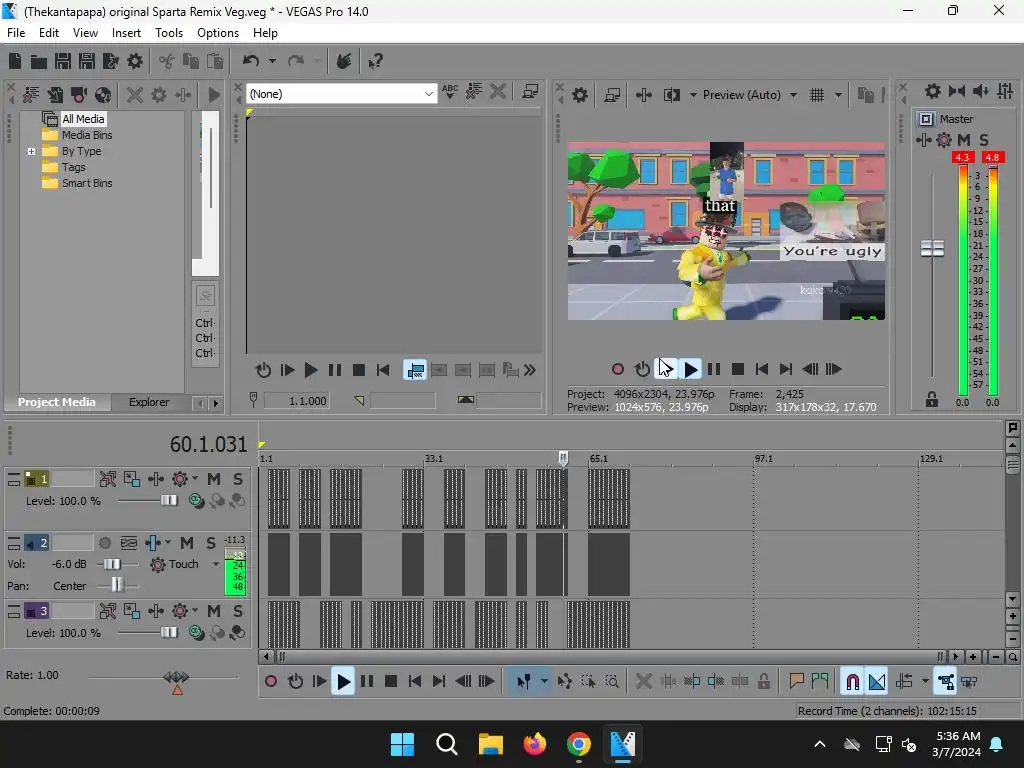
Task: Click the Master volume fader
Action: (x=932, y=248)
